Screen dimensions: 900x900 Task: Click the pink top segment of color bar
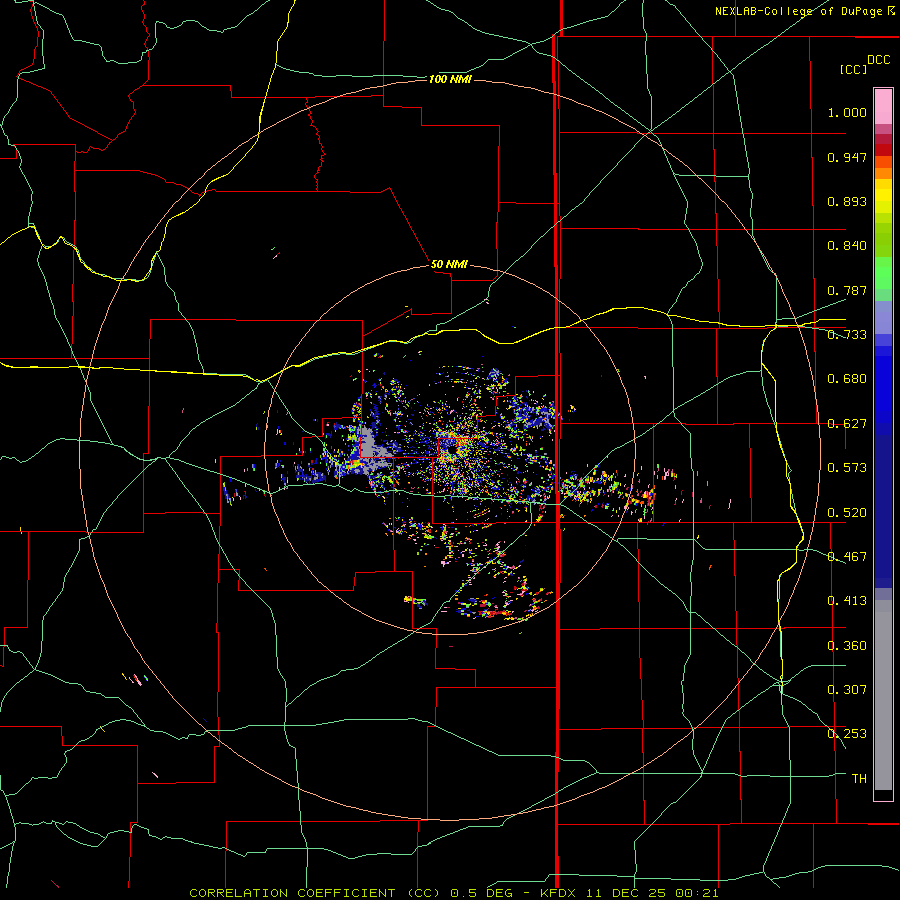(883, 106)
